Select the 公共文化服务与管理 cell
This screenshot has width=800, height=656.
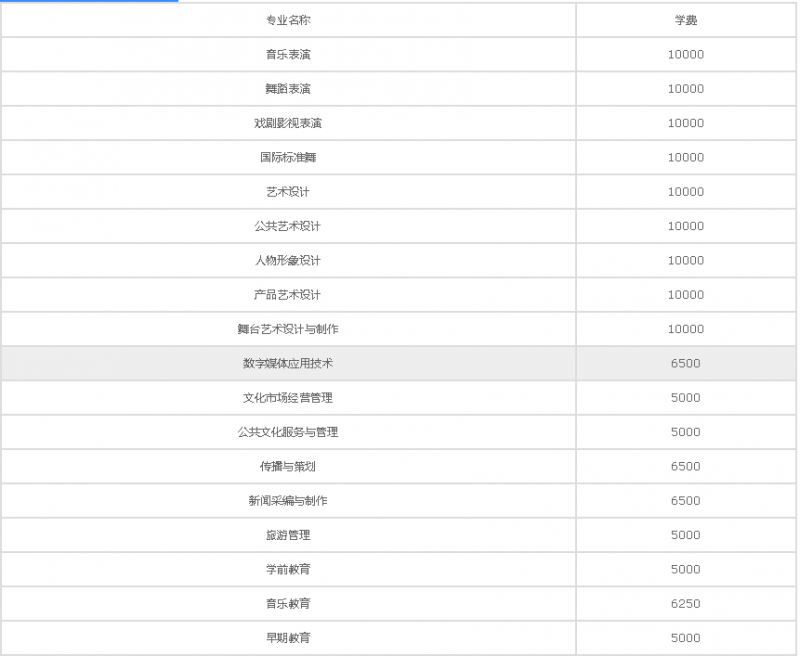(x=288, y=432)
